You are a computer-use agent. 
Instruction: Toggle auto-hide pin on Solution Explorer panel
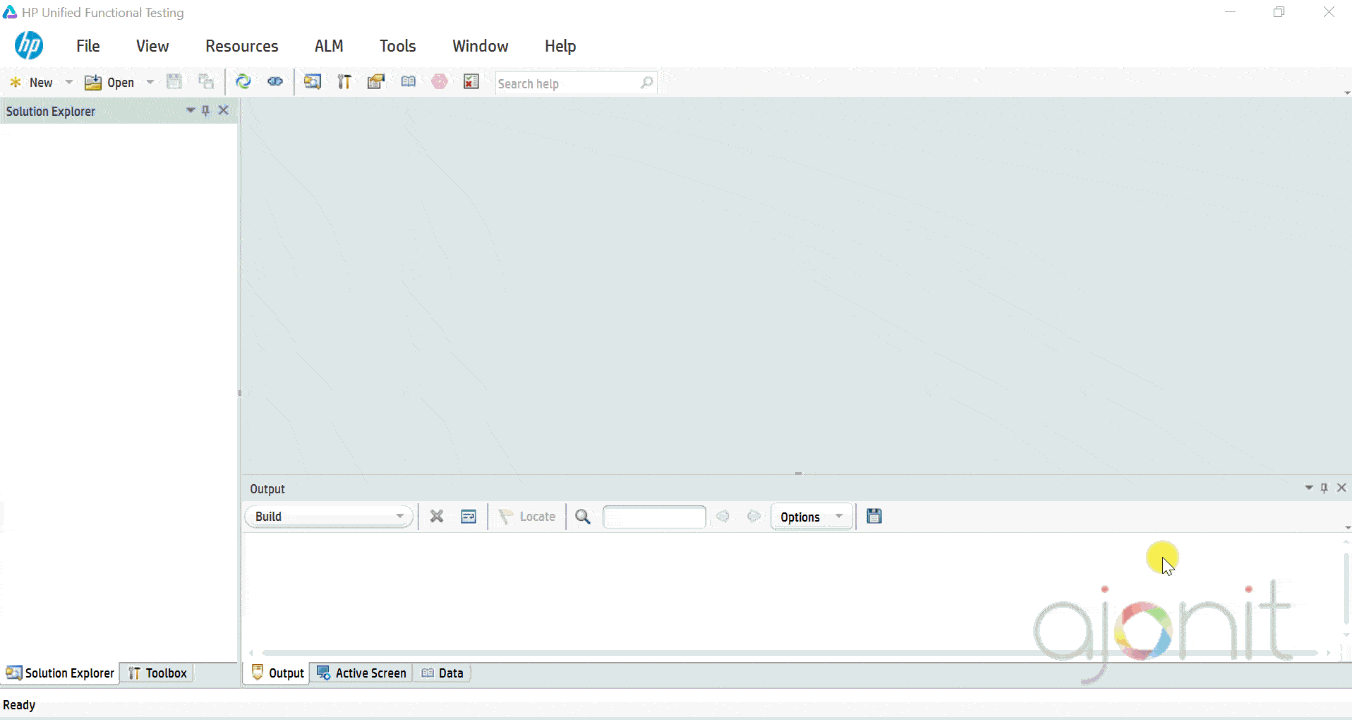(206, 110)
